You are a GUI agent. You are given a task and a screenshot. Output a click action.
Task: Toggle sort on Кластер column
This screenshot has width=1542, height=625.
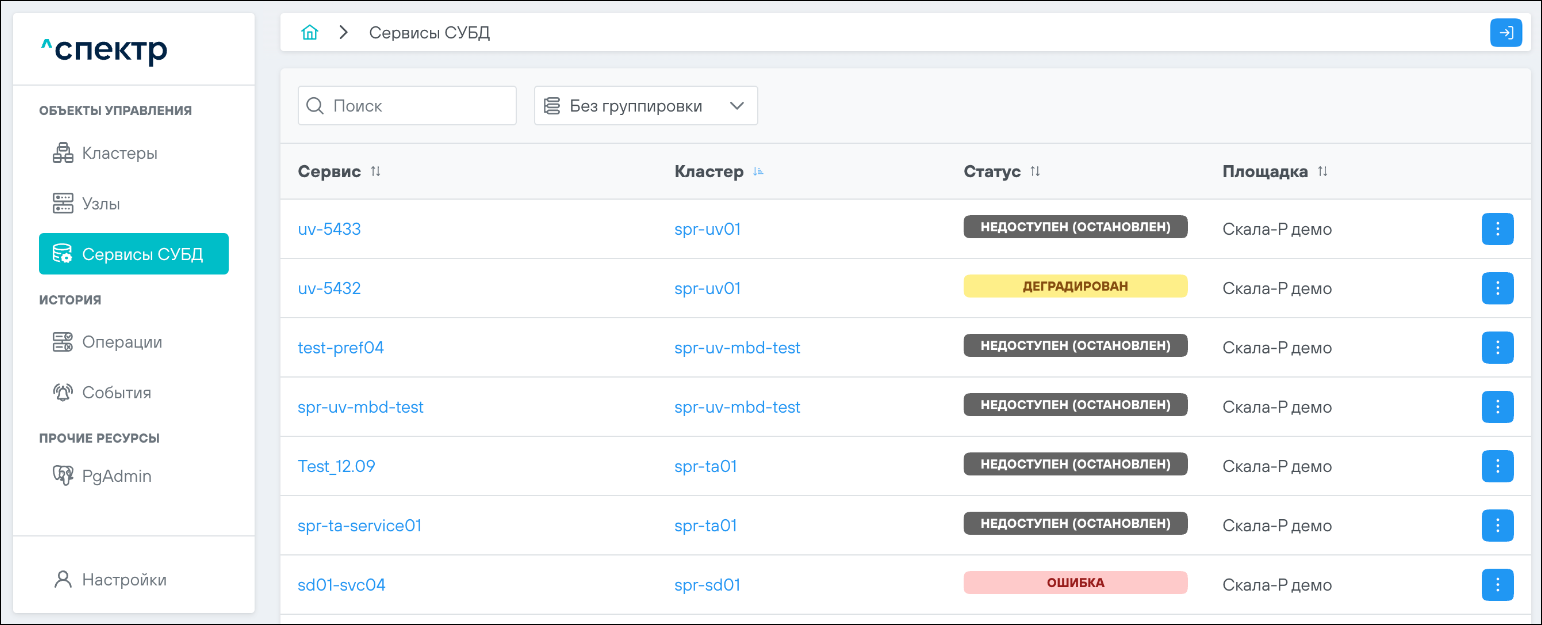coord(758,172)
